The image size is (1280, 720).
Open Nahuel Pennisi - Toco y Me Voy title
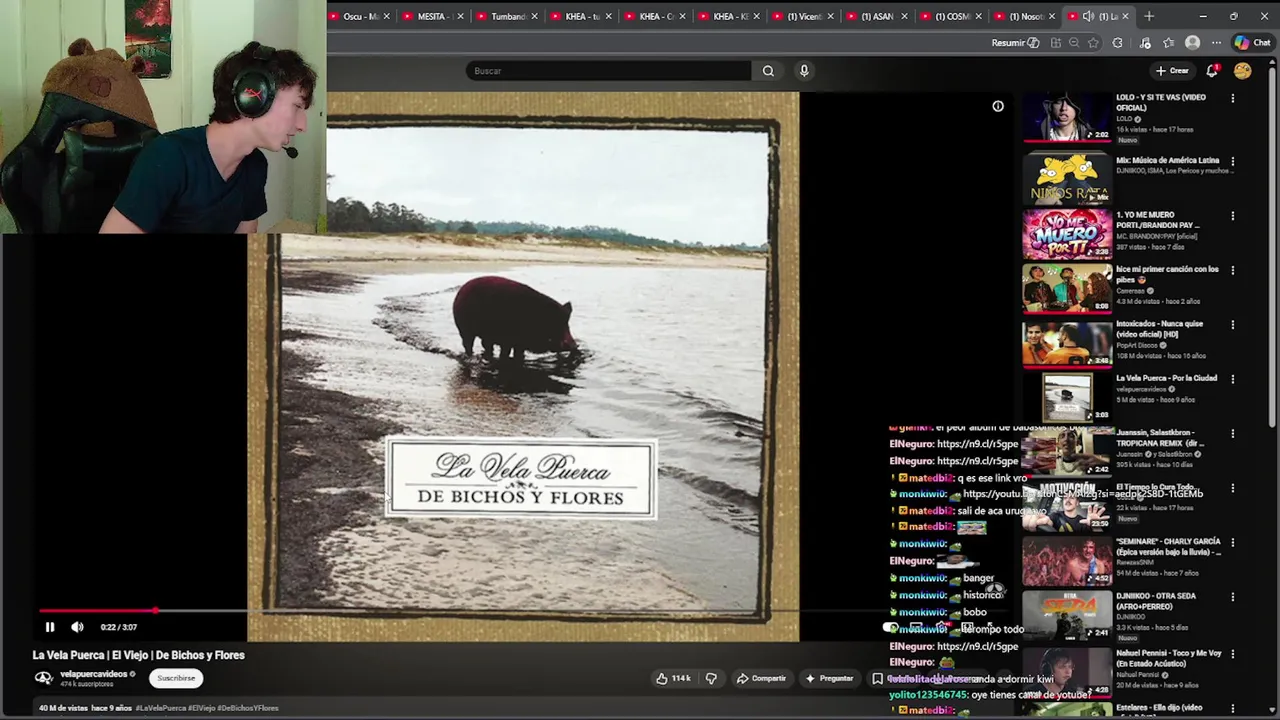tap(1168, 658)
